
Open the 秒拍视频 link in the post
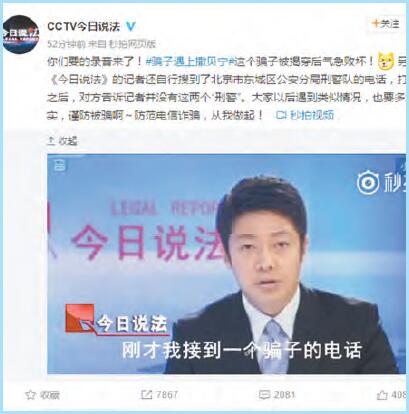pyautogui.click(x=305, y=115)
